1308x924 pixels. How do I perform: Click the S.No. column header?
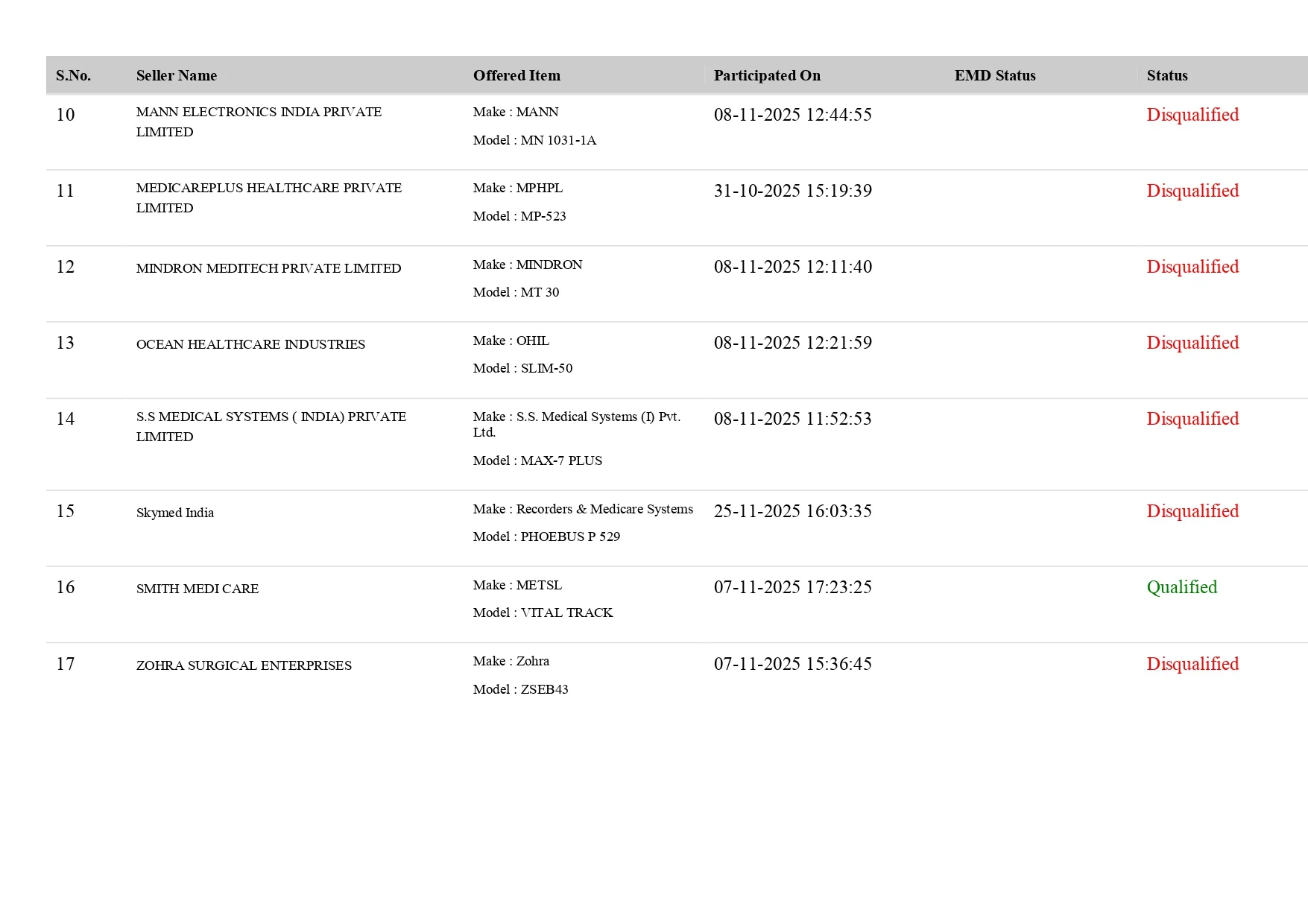coord(73,75)
